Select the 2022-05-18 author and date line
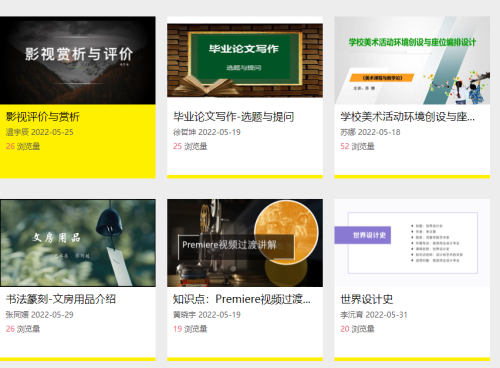Screen dimensions: 500x368 pos(370,132)
